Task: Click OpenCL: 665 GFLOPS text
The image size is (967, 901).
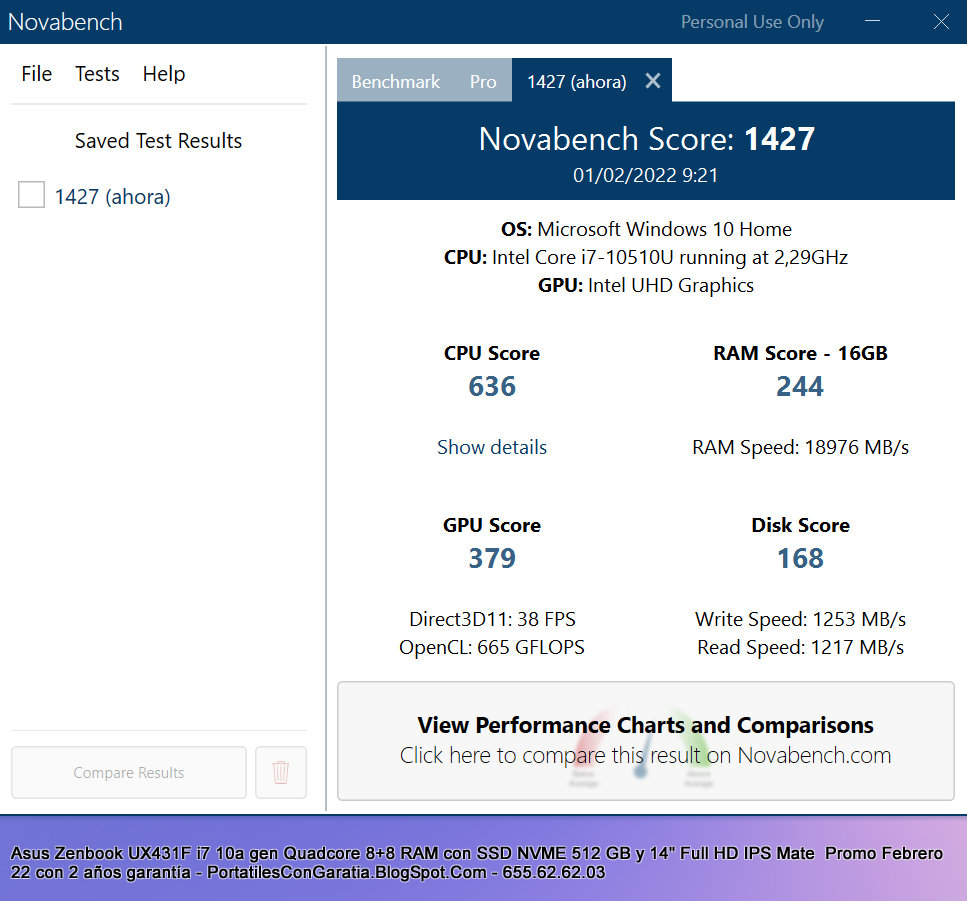Action: point(492,648)
